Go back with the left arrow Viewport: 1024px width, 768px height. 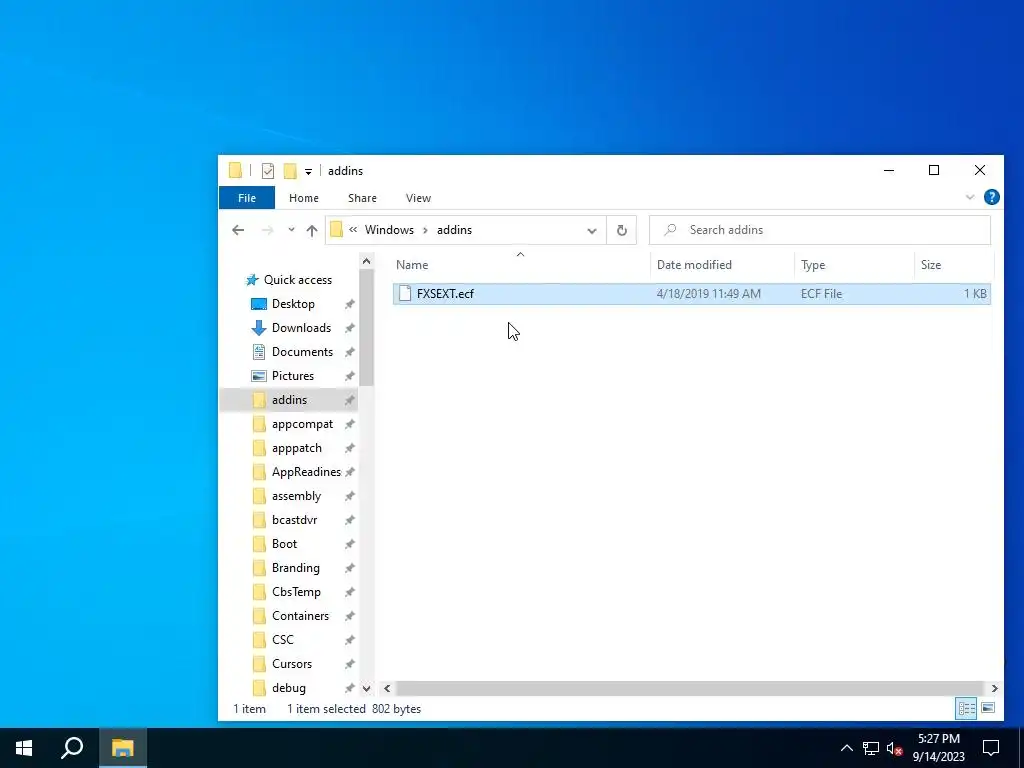(238, 230)
